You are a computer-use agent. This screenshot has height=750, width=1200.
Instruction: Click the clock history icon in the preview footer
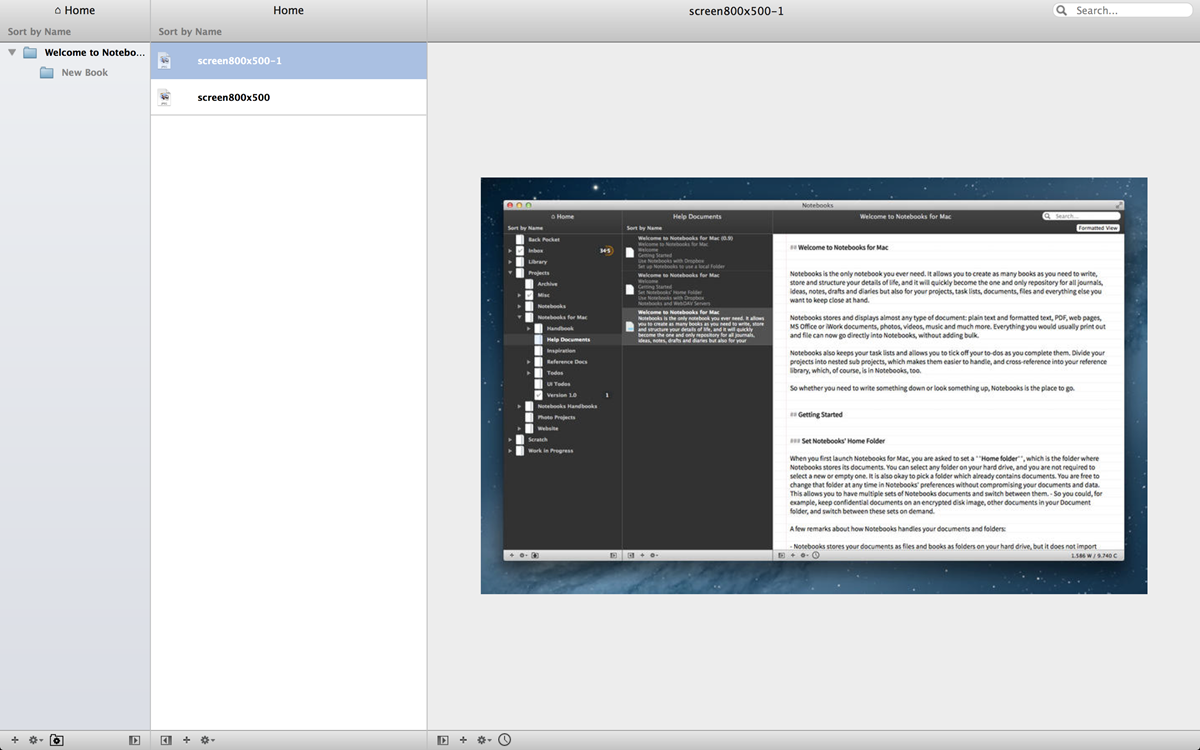pos(505,740)
